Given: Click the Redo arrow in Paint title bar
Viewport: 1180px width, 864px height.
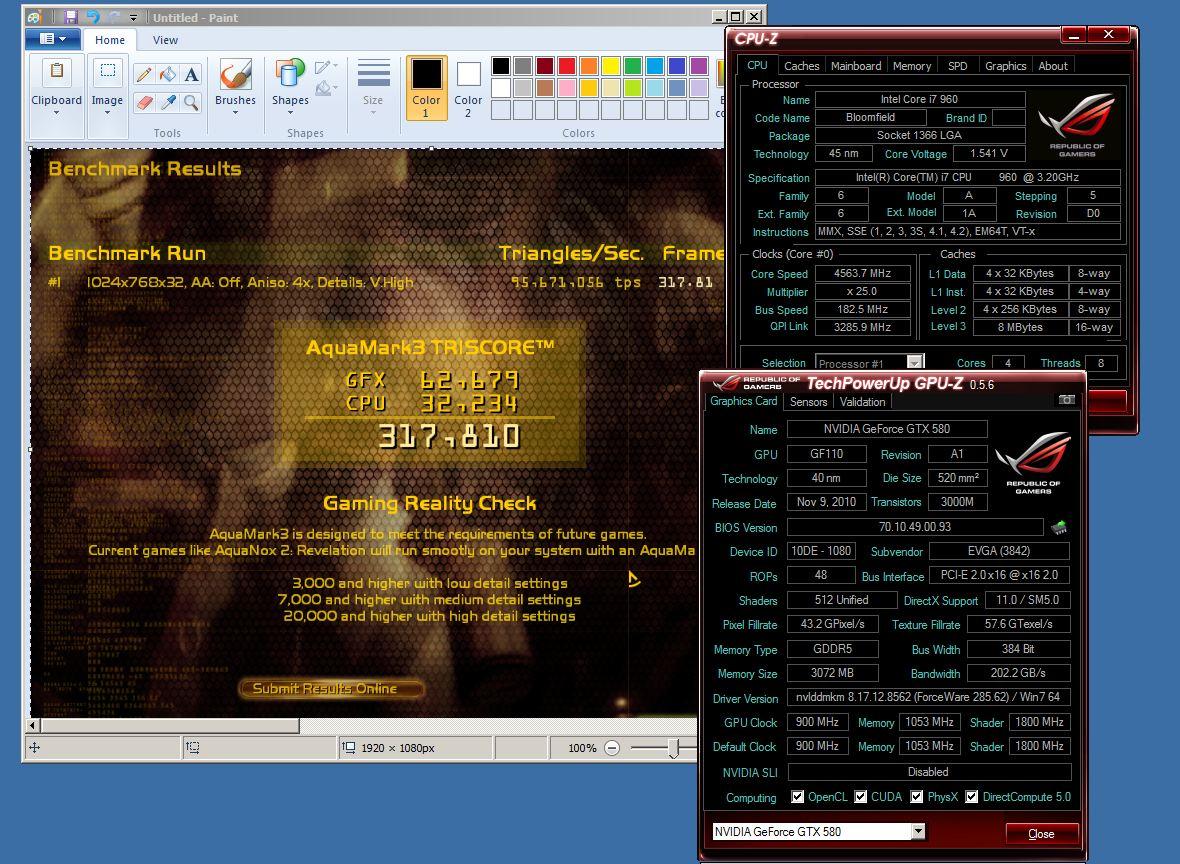Looking at the screenshot, I should click(114, 17).
